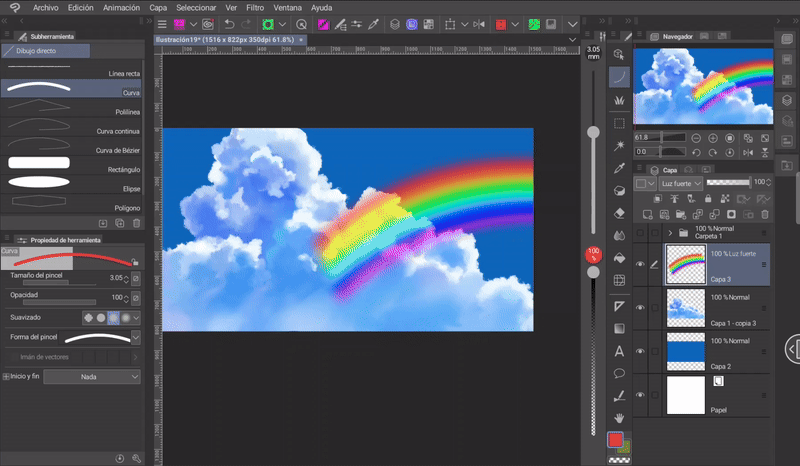This screenshot has width=800, height=466.
Task: Choose the rectangular selection marquee tool
Action: pyautogui.click(x=619, y=123)
